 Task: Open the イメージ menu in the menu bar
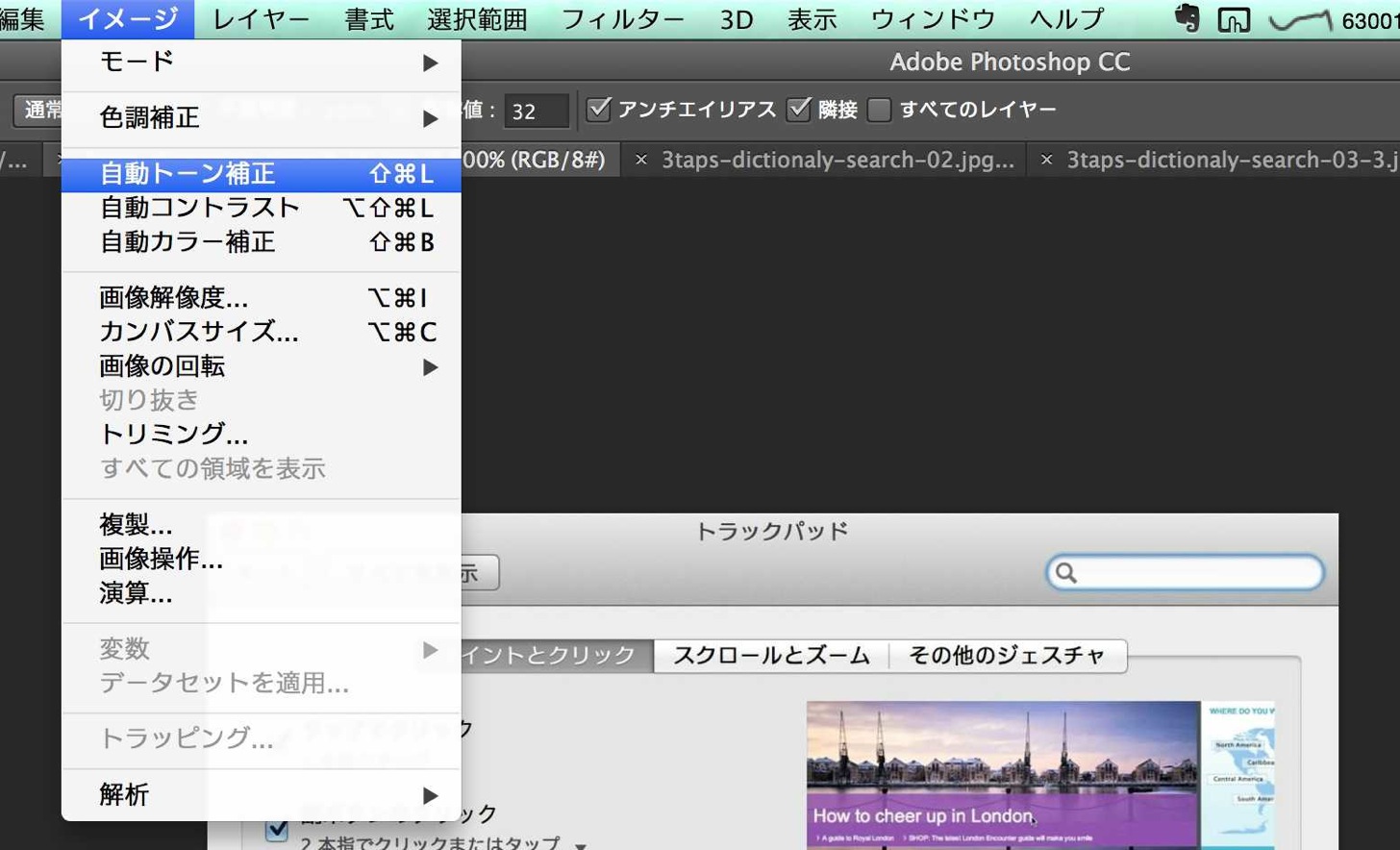[x=128, y=19]
